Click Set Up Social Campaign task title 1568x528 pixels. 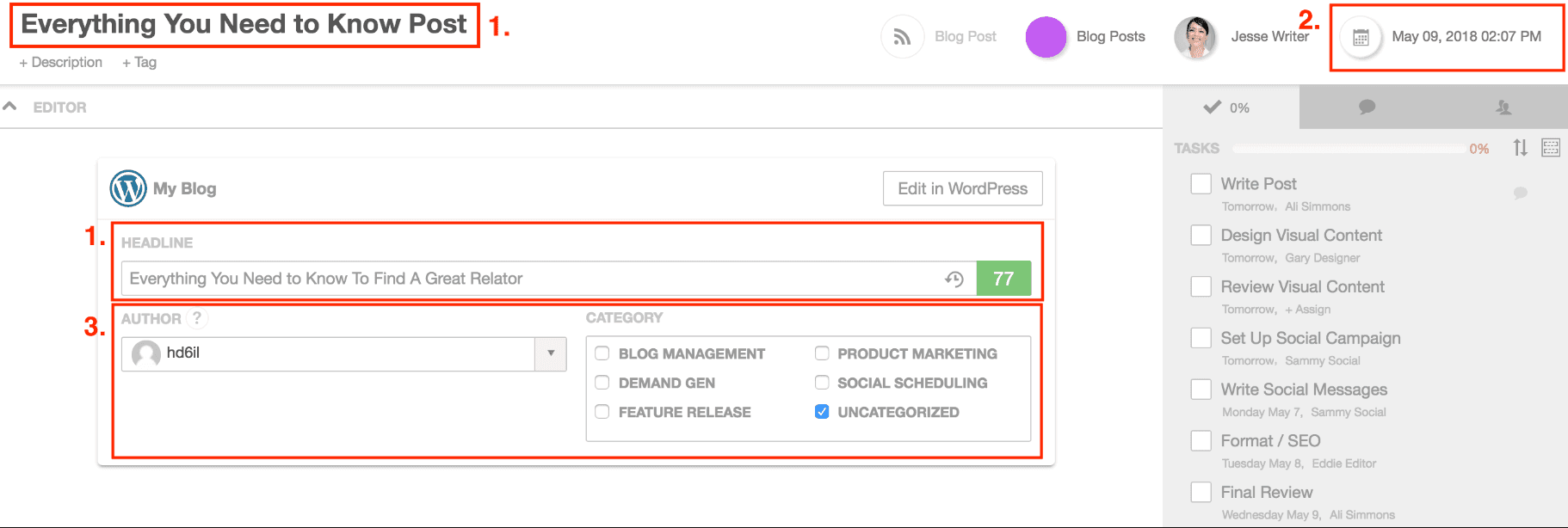[1311, 338]
